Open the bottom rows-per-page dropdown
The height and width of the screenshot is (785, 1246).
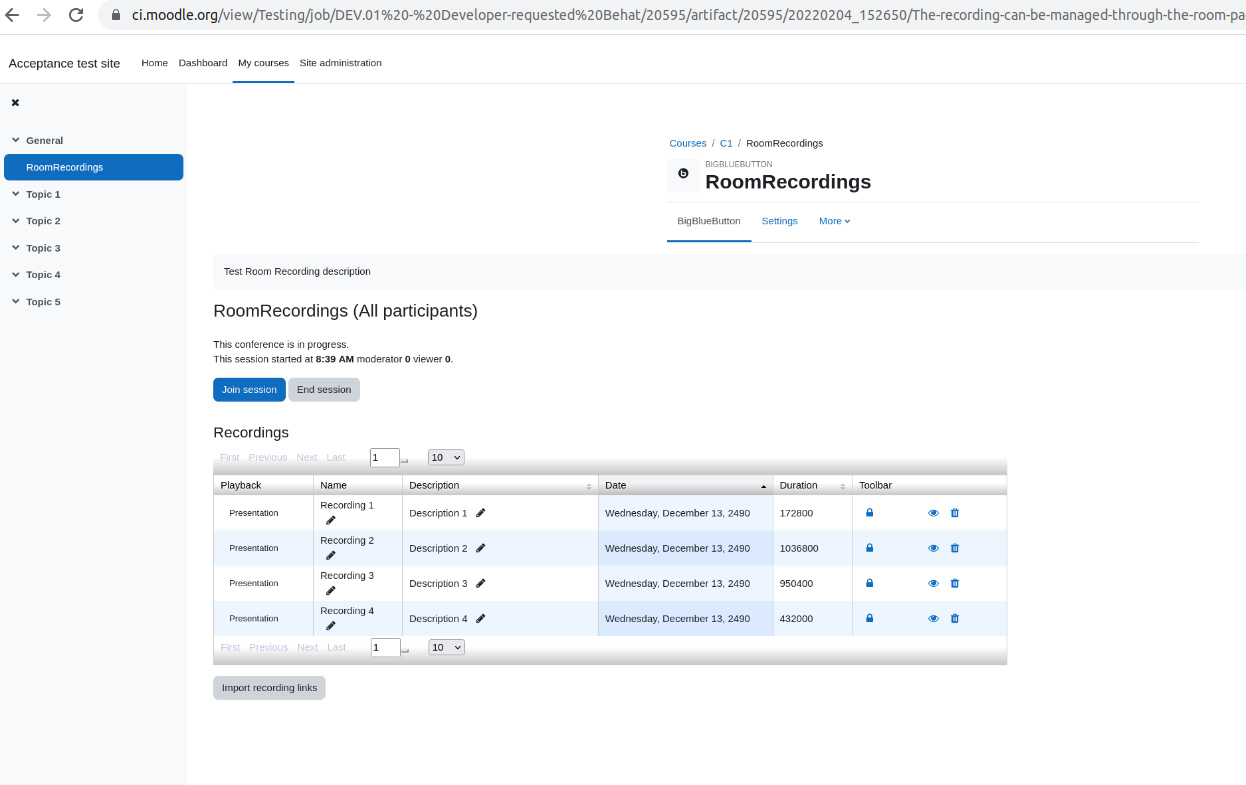pyautogui.click(x=446, y=647)
